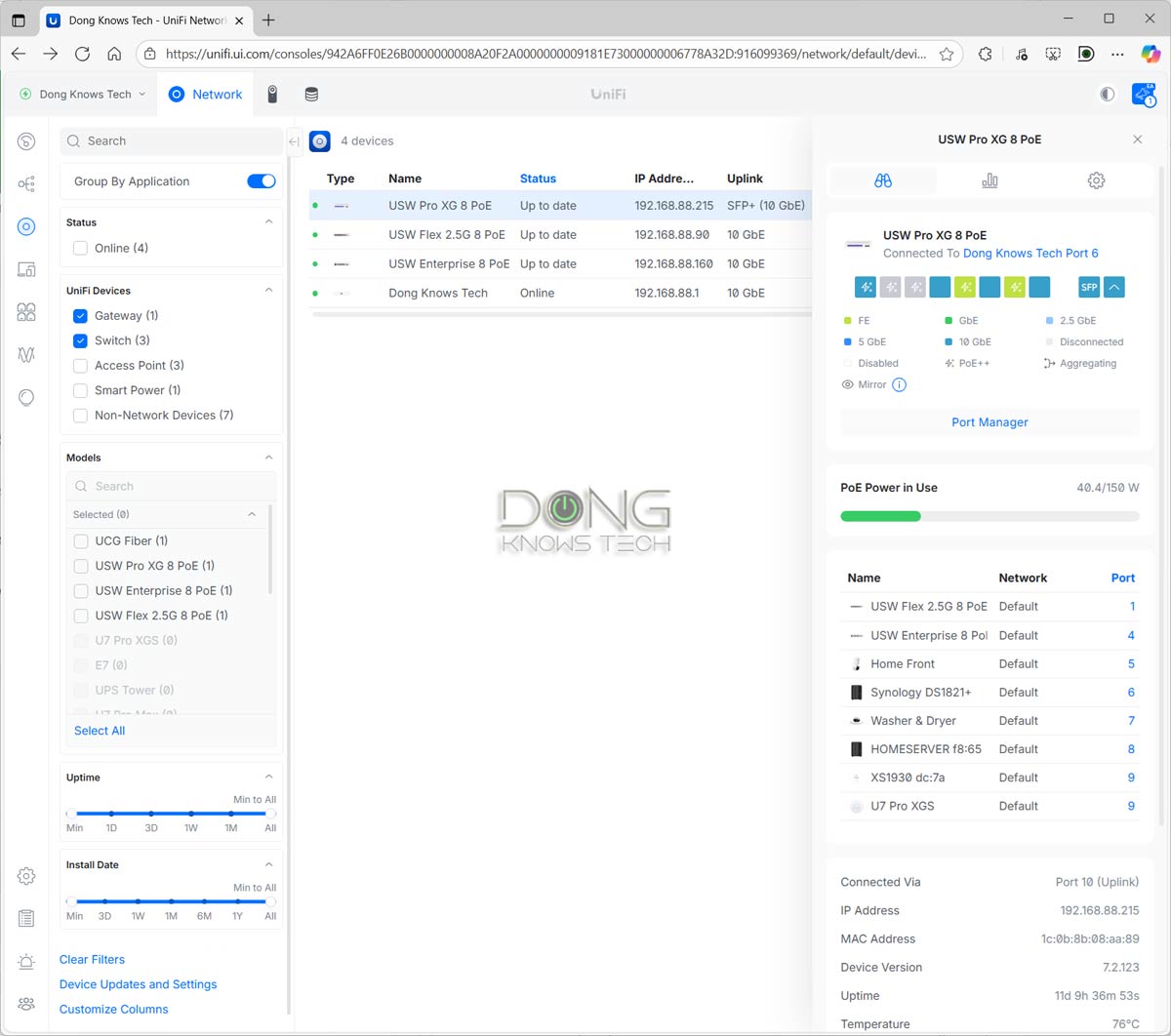This screenshot has height=1036, width=1171.
Task: Enable the Access Point (3) checkbox
Action: [81, 366]
